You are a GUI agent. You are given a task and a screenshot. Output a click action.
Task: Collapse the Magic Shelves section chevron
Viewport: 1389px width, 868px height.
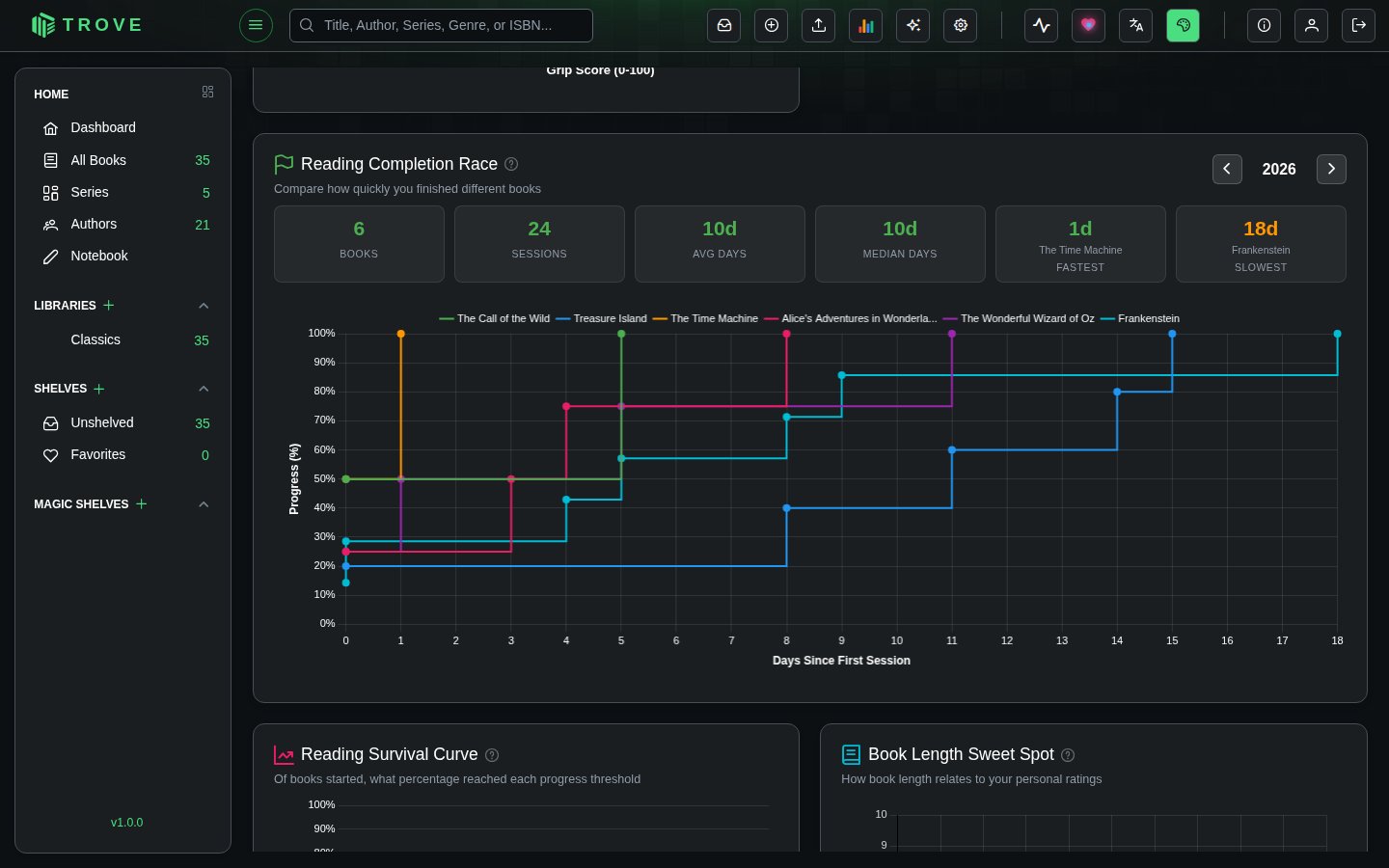point(204,504)
